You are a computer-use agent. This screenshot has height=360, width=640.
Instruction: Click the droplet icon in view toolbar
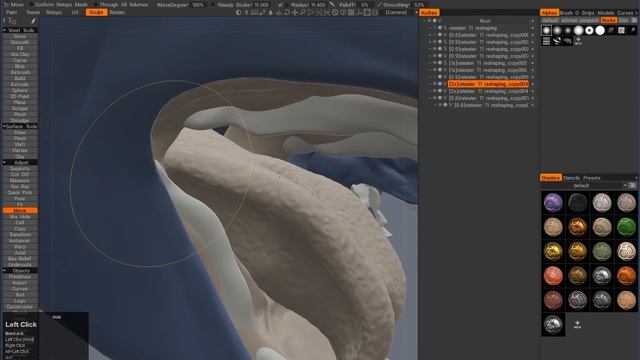(x=271, y=13)
